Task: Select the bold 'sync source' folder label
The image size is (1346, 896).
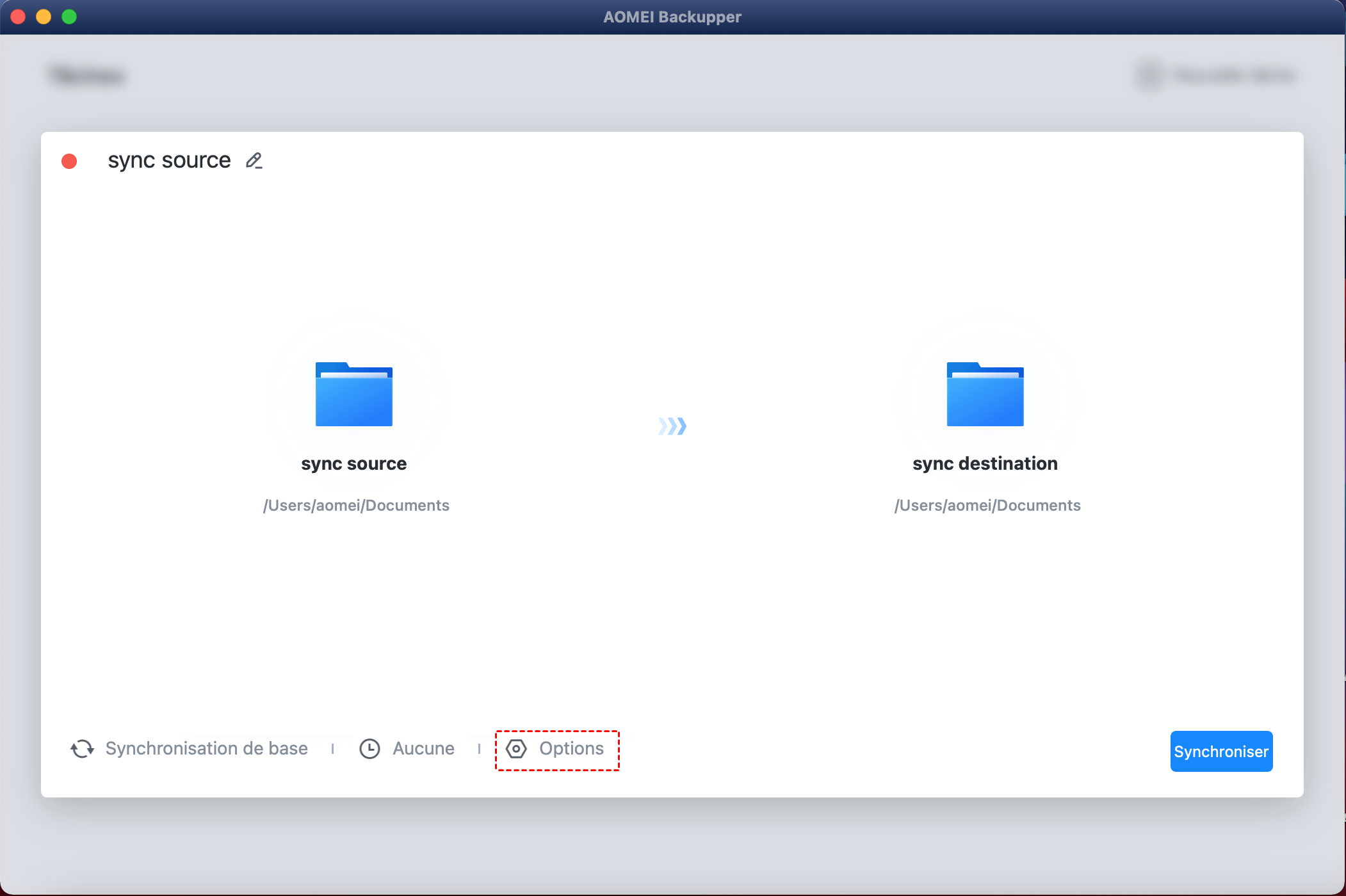Action: click(x=353, y=463)
